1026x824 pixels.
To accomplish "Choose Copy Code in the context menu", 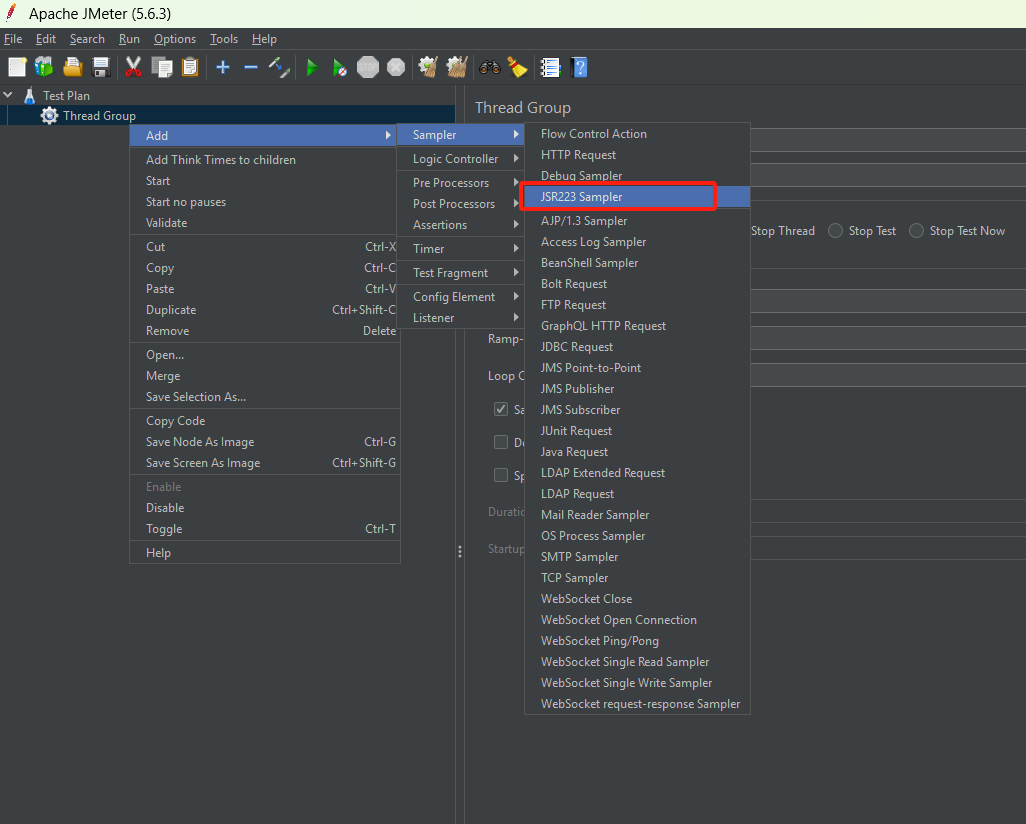I will 265,421.
